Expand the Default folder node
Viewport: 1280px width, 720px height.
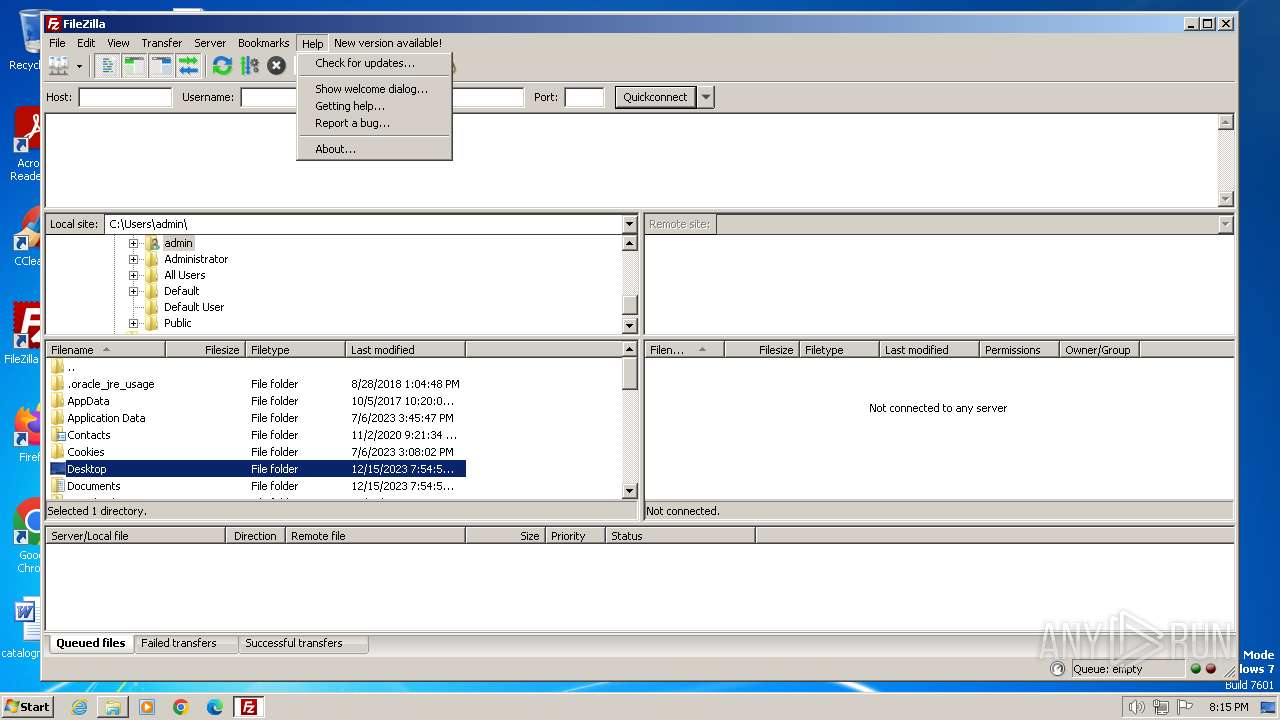click(133, 291)
